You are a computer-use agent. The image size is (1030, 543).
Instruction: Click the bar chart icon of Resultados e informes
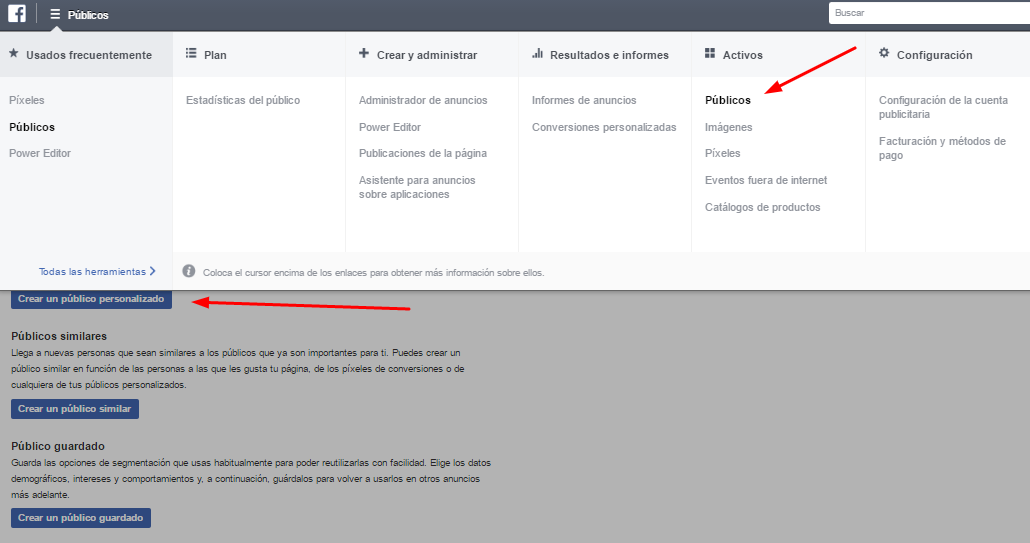537,53
